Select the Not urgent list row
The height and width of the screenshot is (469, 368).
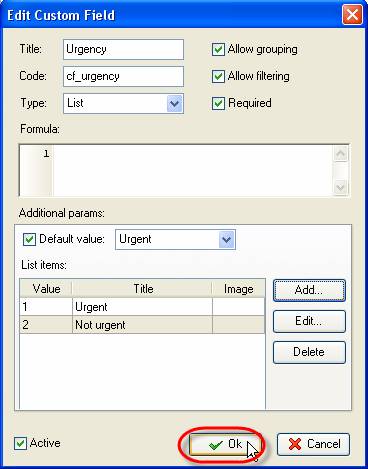142,325
